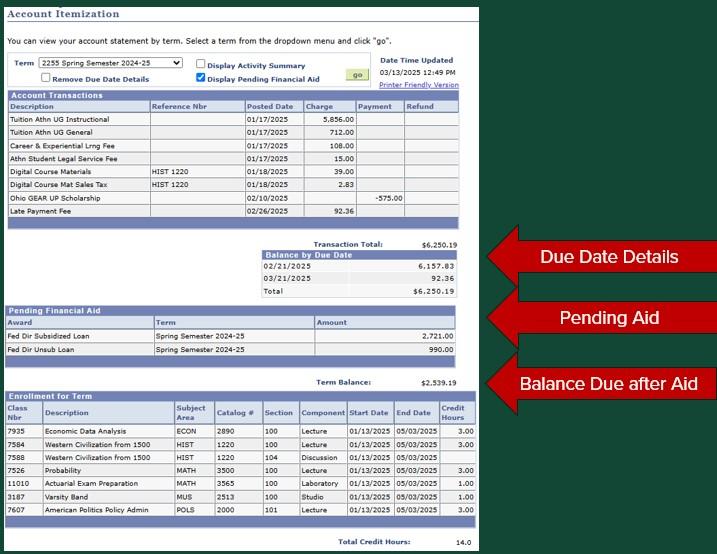717x554 pixels.
Task: Click the Charge column header
Action: click(319, 106)
